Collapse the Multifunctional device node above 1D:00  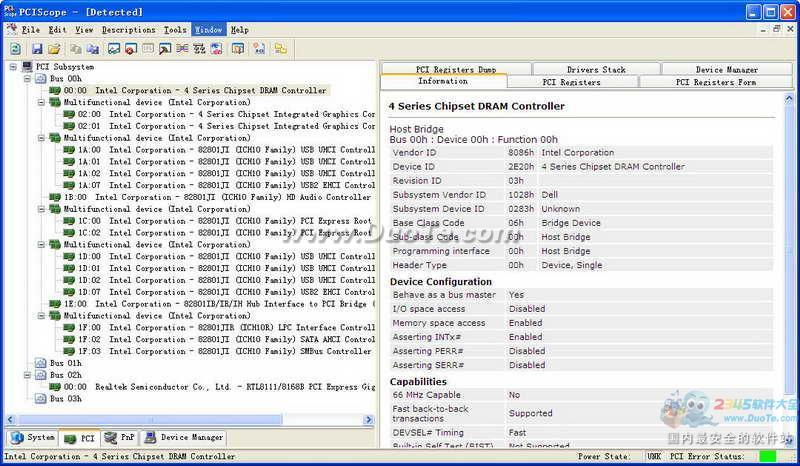click(x=41, y=244)
